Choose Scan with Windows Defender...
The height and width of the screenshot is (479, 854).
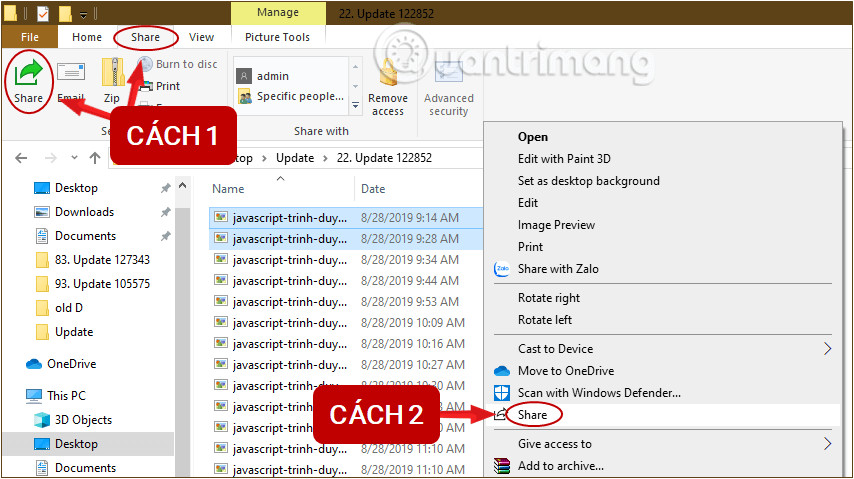[x=599, y=393]
